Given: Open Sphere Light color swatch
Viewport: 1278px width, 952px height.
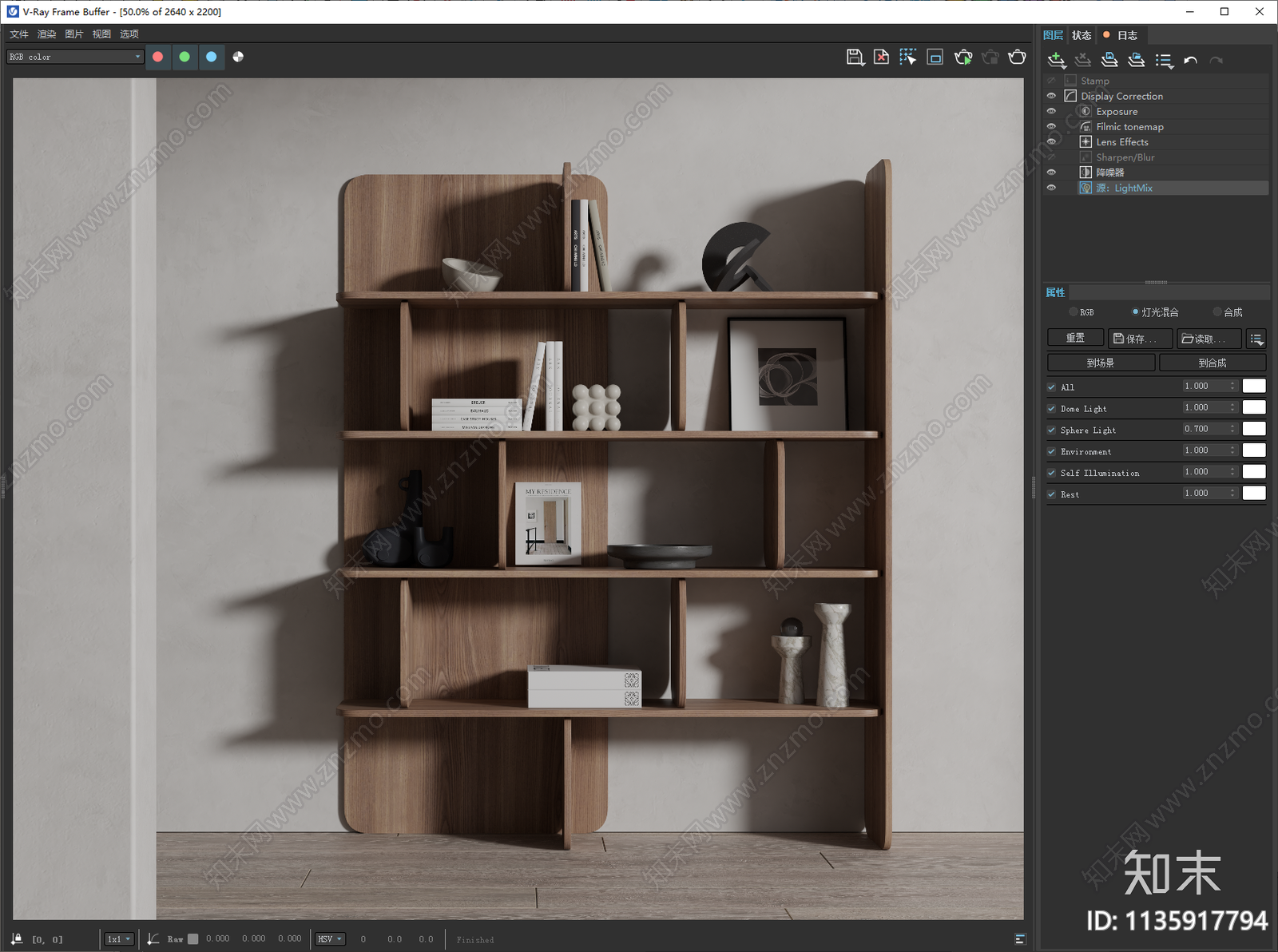Looking at the screenshot, I should click(1254, 430).
